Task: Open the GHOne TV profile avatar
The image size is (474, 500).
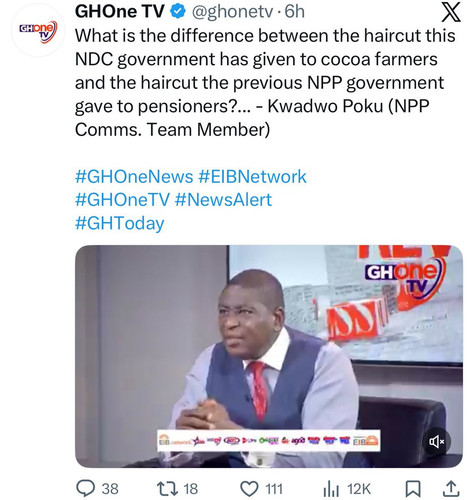Action: 38,31
